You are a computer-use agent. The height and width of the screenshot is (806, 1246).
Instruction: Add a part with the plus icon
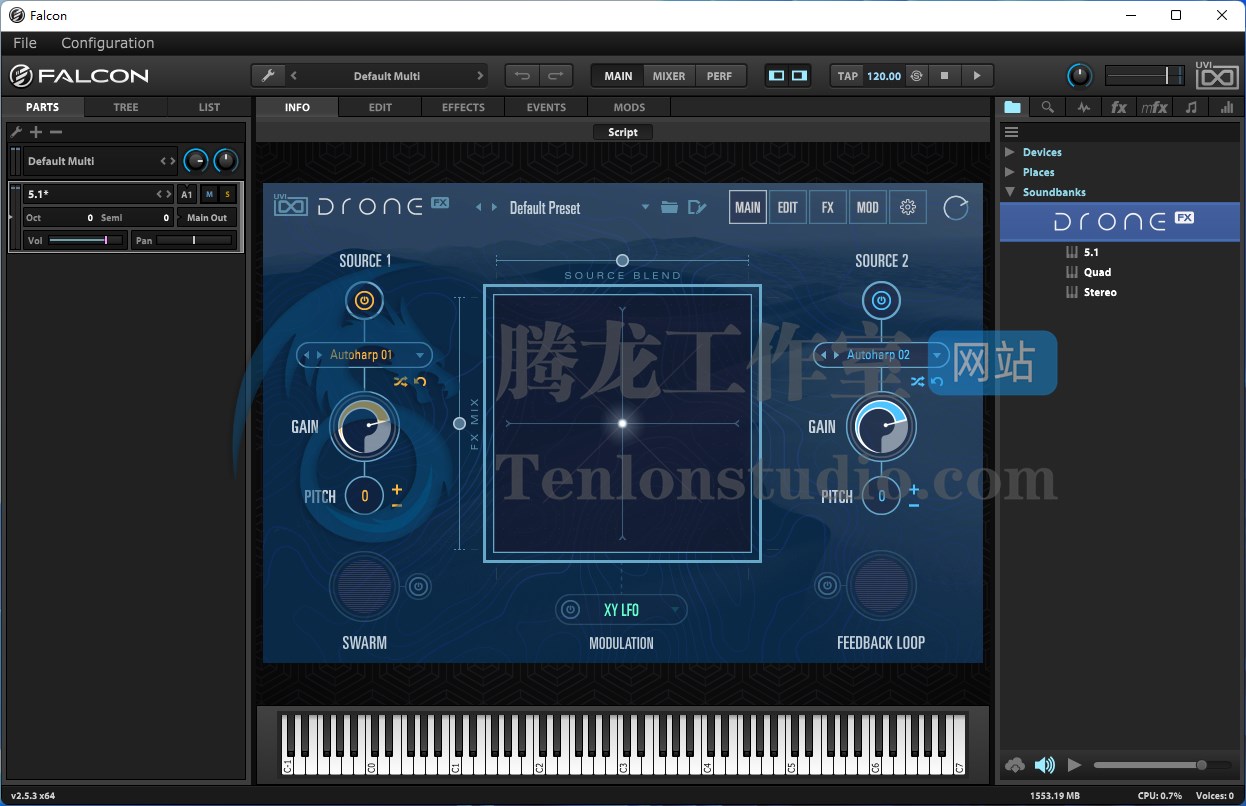(x=36, y=132)
